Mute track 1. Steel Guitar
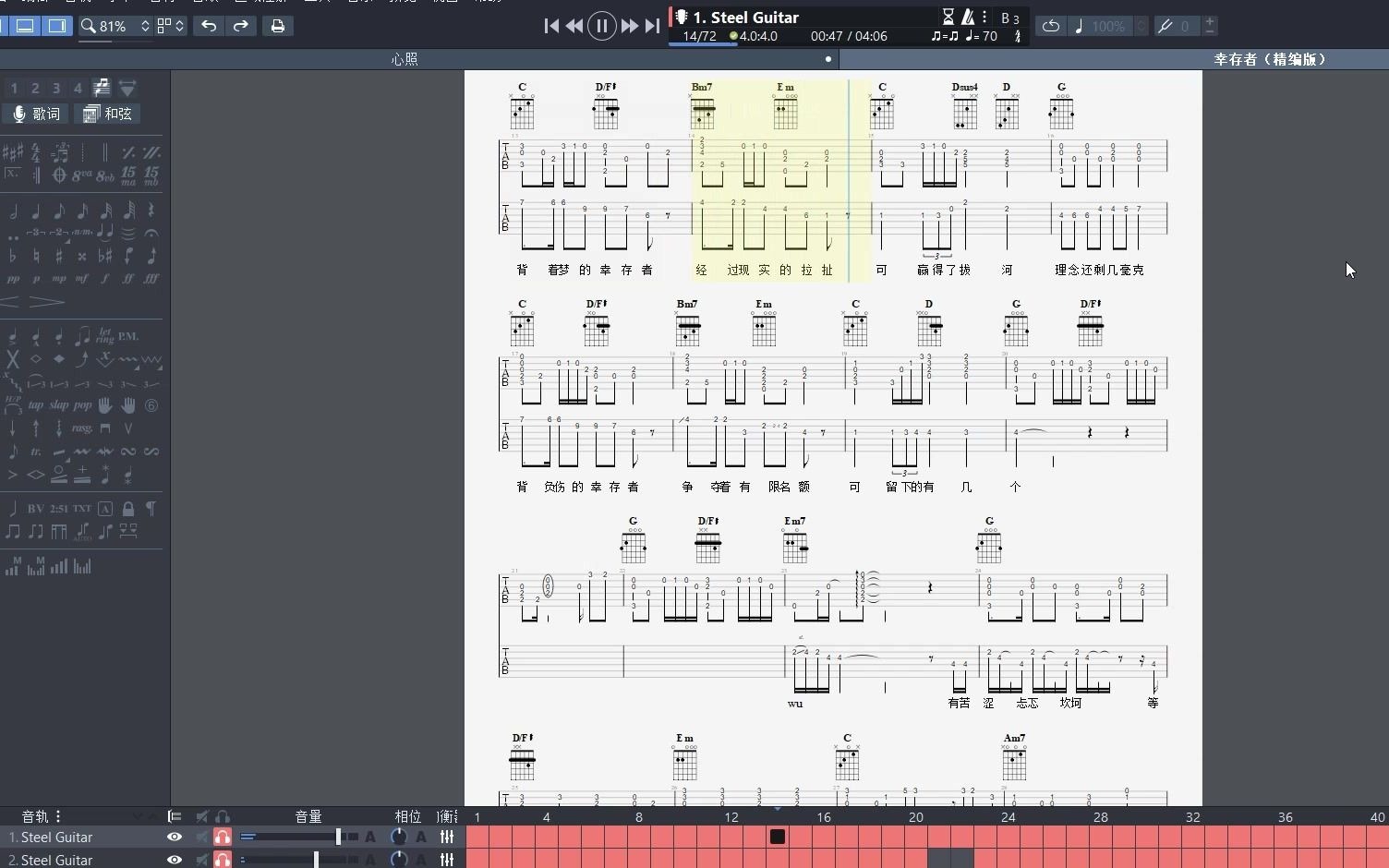 pos(201,837)
